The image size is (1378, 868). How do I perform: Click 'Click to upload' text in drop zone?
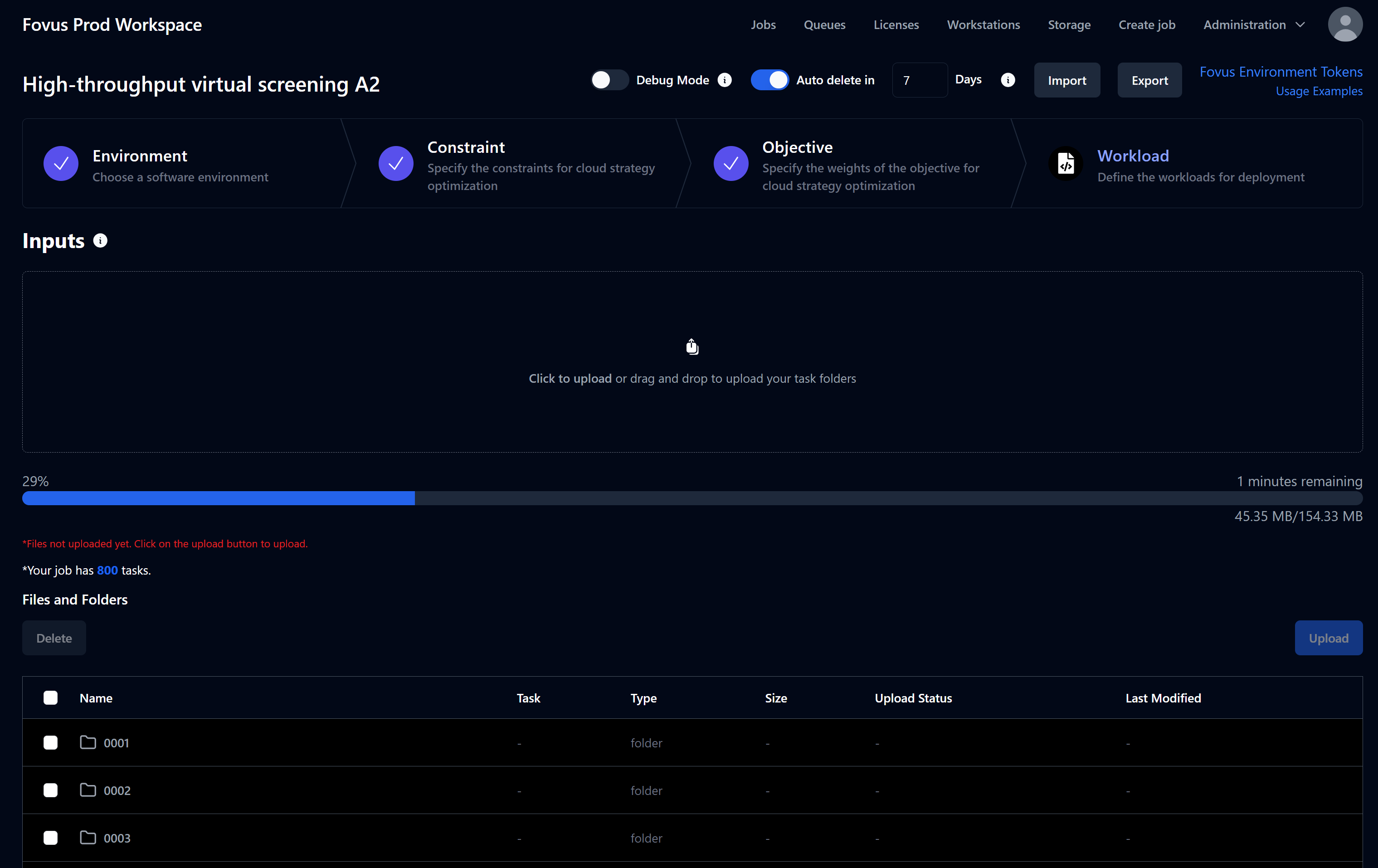570,378
